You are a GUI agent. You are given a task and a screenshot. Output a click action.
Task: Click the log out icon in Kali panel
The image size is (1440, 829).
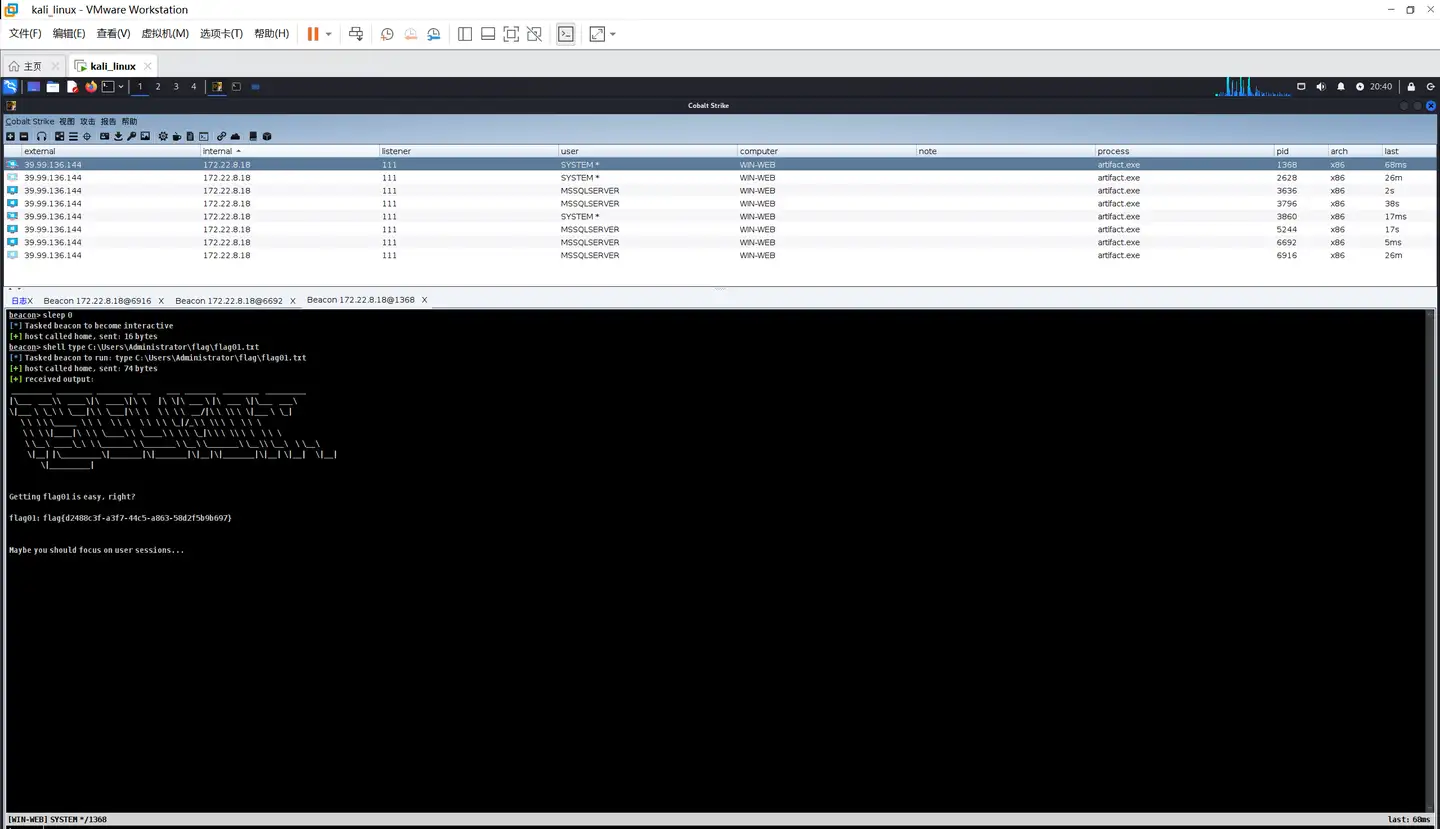1431,87
